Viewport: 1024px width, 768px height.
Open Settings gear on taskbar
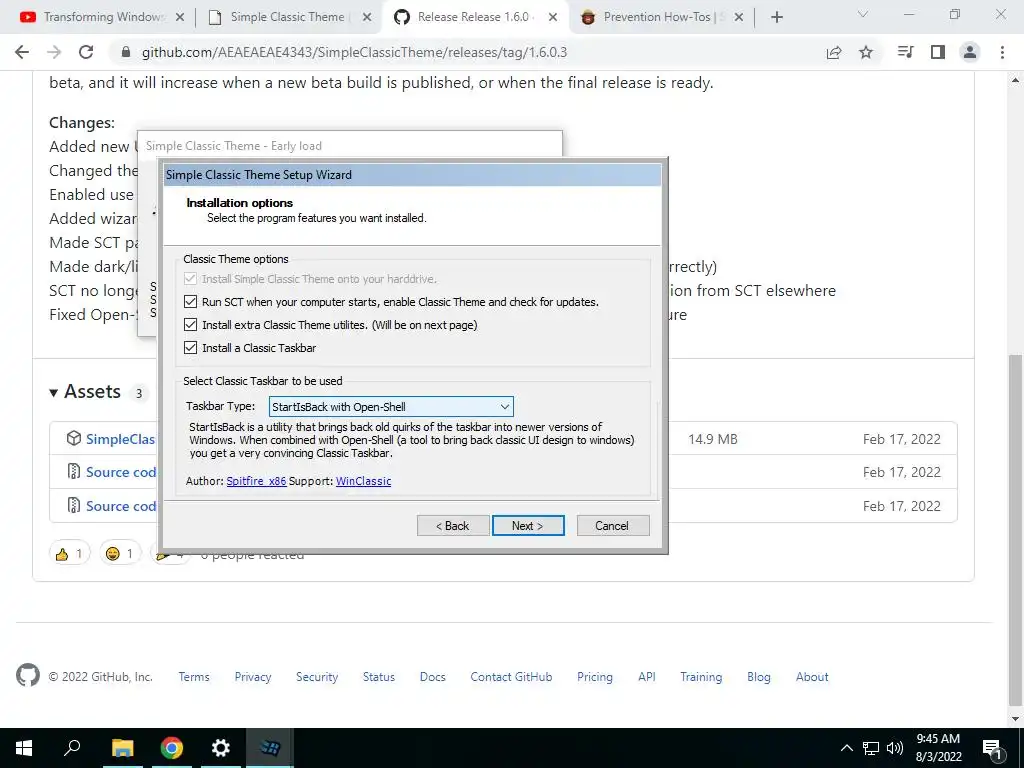221,748
